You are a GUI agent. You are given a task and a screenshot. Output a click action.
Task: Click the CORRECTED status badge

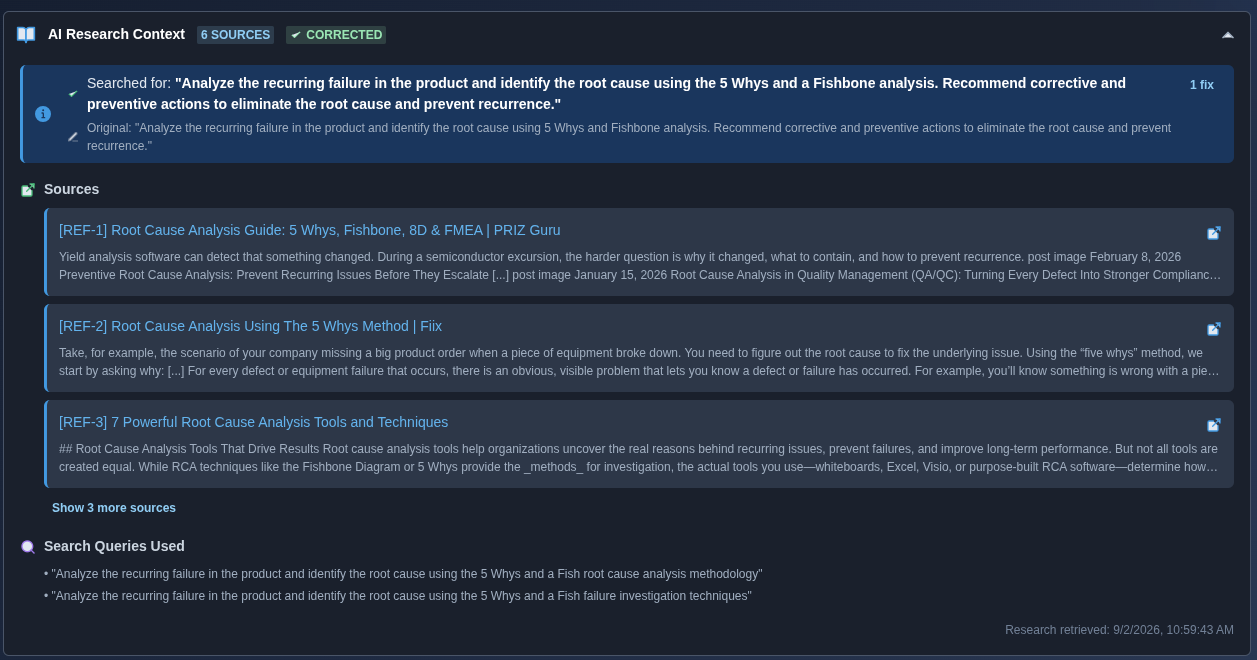[336, 35]
